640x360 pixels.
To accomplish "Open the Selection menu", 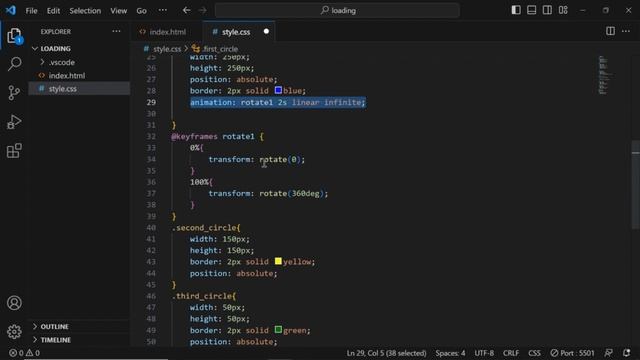I will pyautogui.click(x=85, y=11).
